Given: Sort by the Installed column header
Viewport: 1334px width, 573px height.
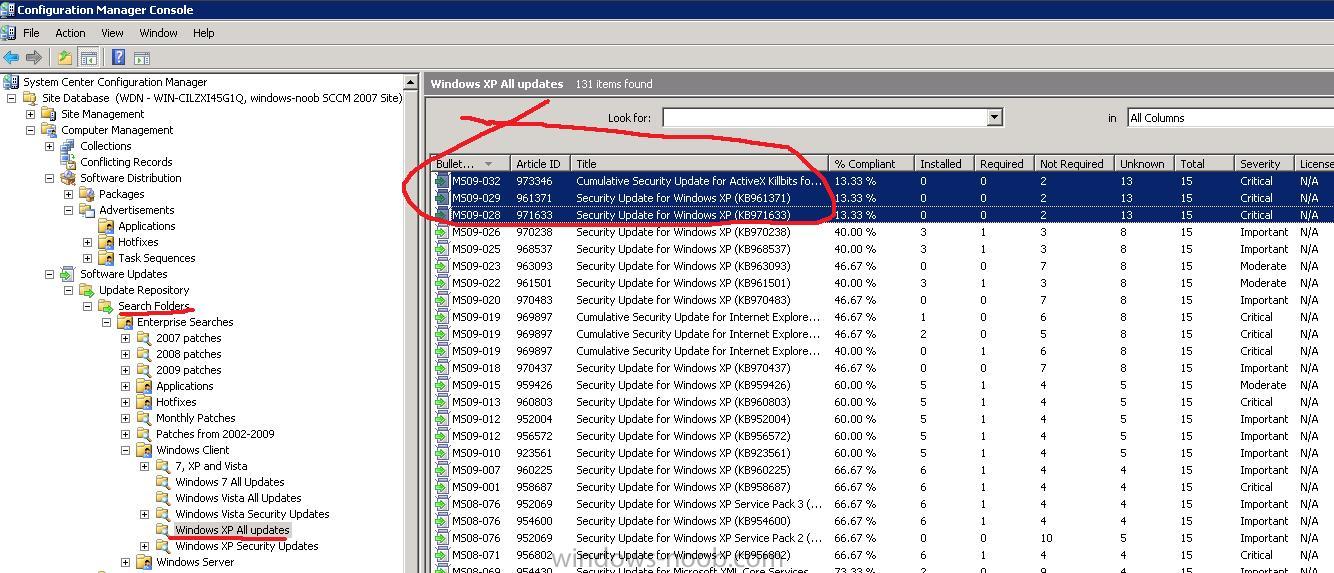Looking at the screenshot, I should (943, 164).
